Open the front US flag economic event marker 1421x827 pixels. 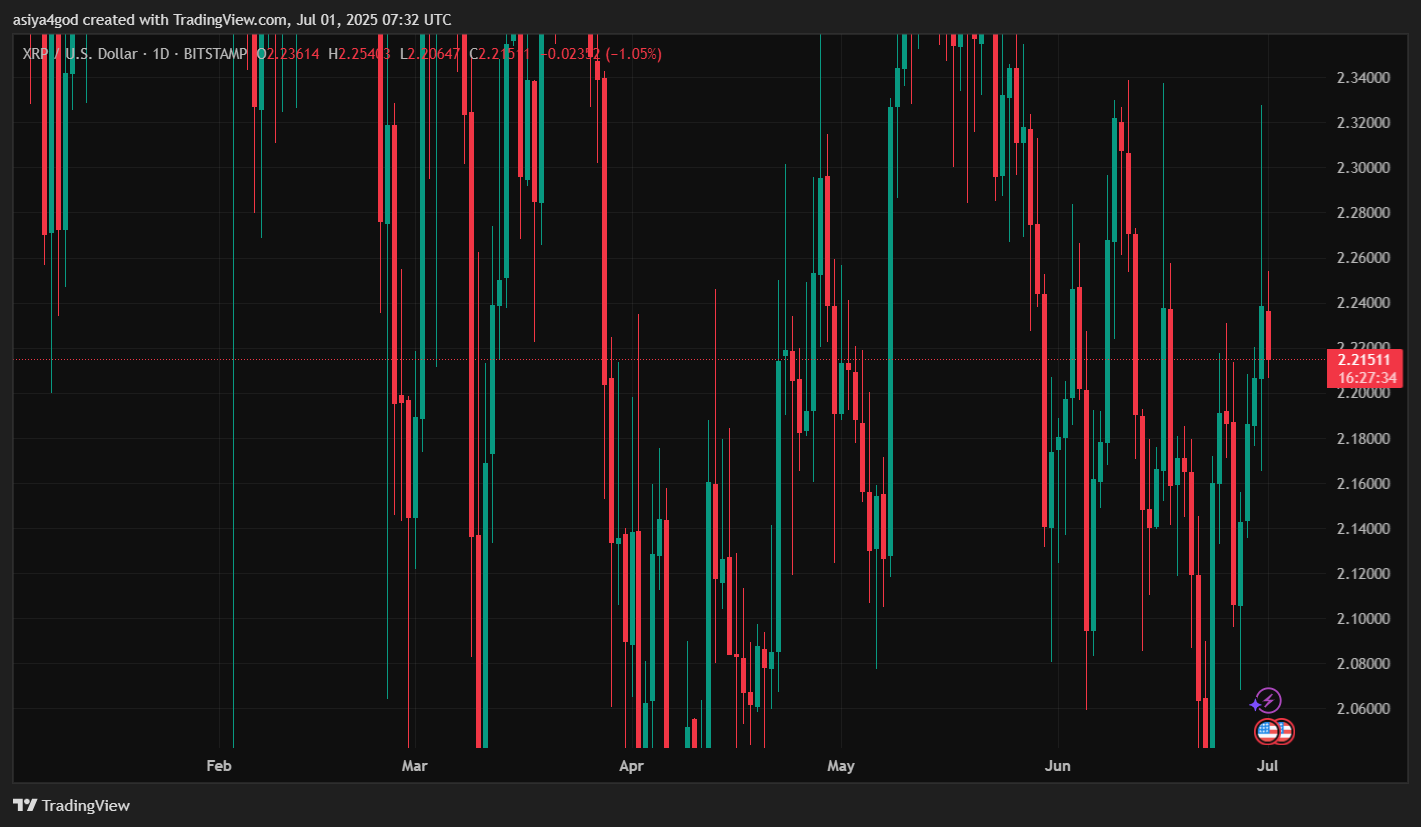click(1267, 732)
